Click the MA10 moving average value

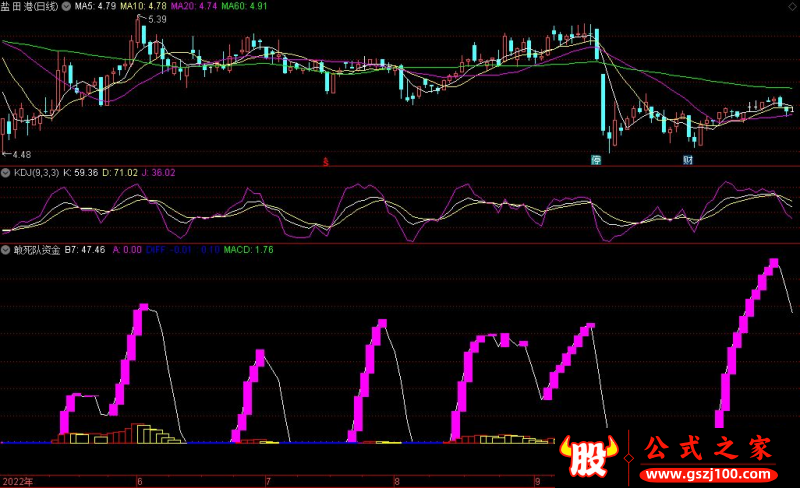149,6
